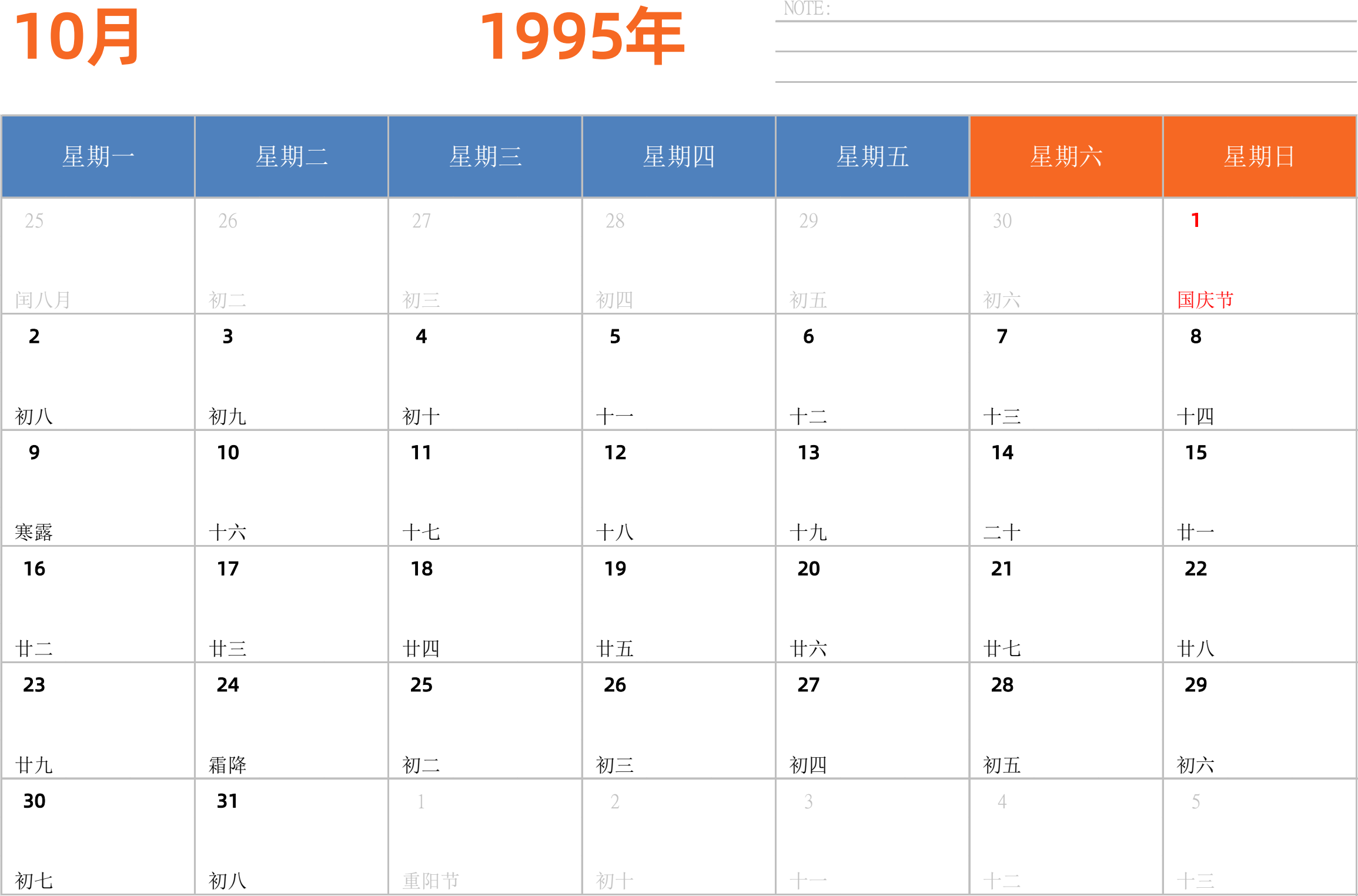Click the 闰八月 lunar label
The width and height of the screenshot is (1358, 896).
point(43,300)
